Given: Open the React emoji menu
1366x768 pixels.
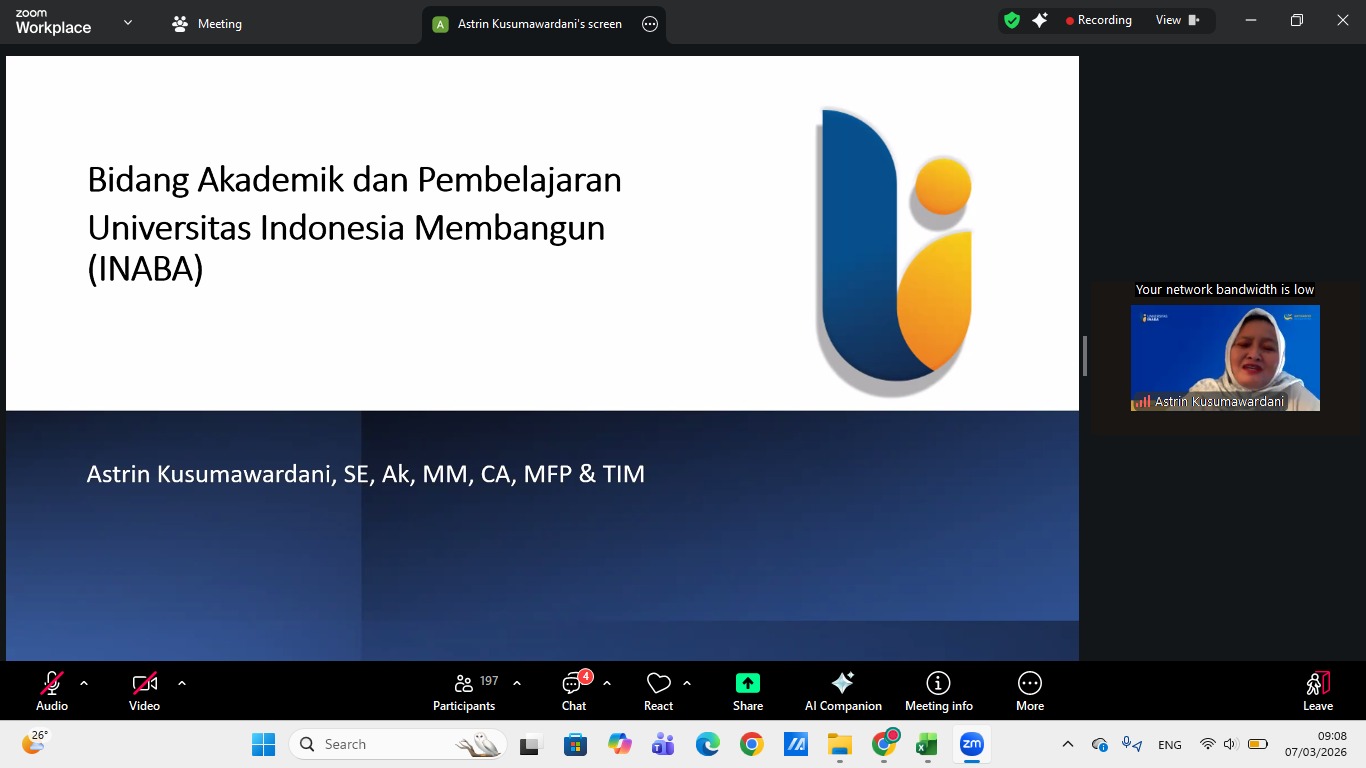Looking at the screenshot, I should (x=658, y=690).
